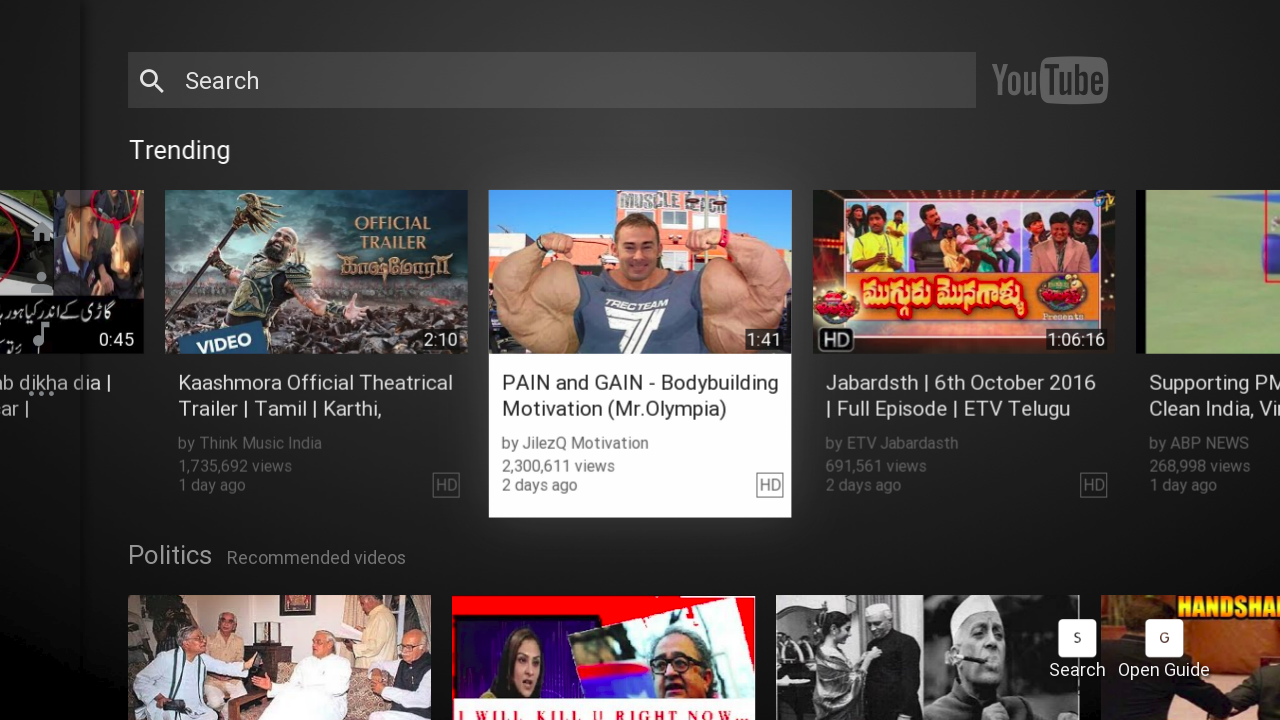Open the first Politics video with seated men
Screen dimensions: 1280x720
(x=279, y=657)
